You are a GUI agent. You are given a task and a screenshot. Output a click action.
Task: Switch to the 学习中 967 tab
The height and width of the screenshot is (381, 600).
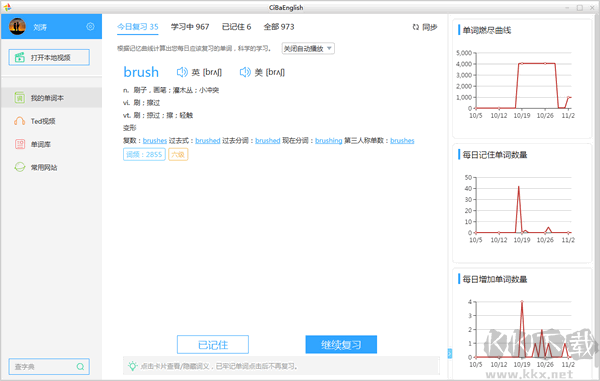(x=190, y=27)
